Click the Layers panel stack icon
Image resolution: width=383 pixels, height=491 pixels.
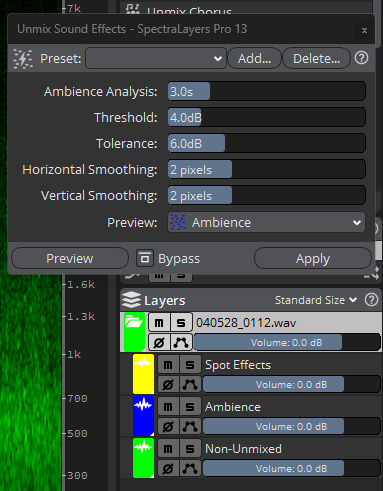(132, 300)
